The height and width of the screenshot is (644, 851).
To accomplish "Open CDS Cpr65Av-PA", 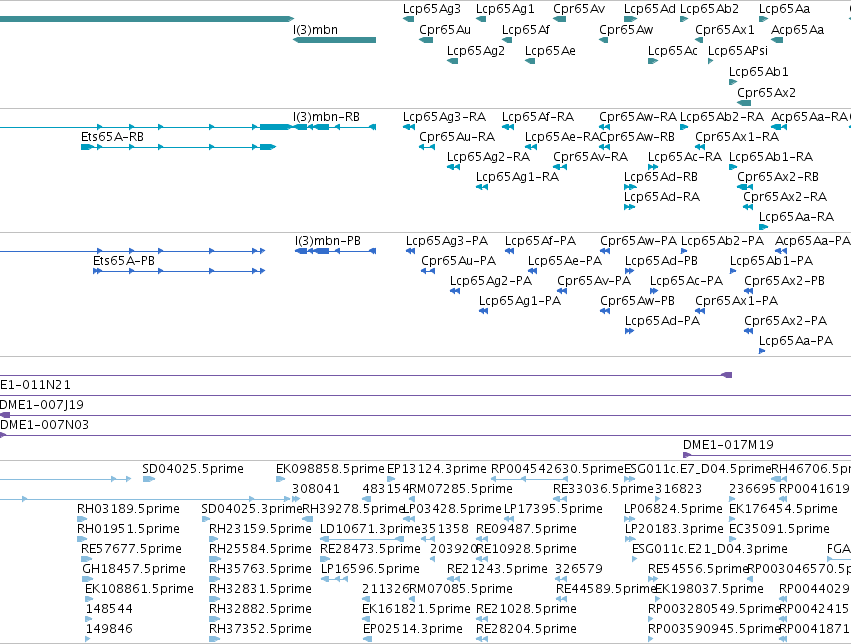I will pyautogui.click(x=594, y=281).
